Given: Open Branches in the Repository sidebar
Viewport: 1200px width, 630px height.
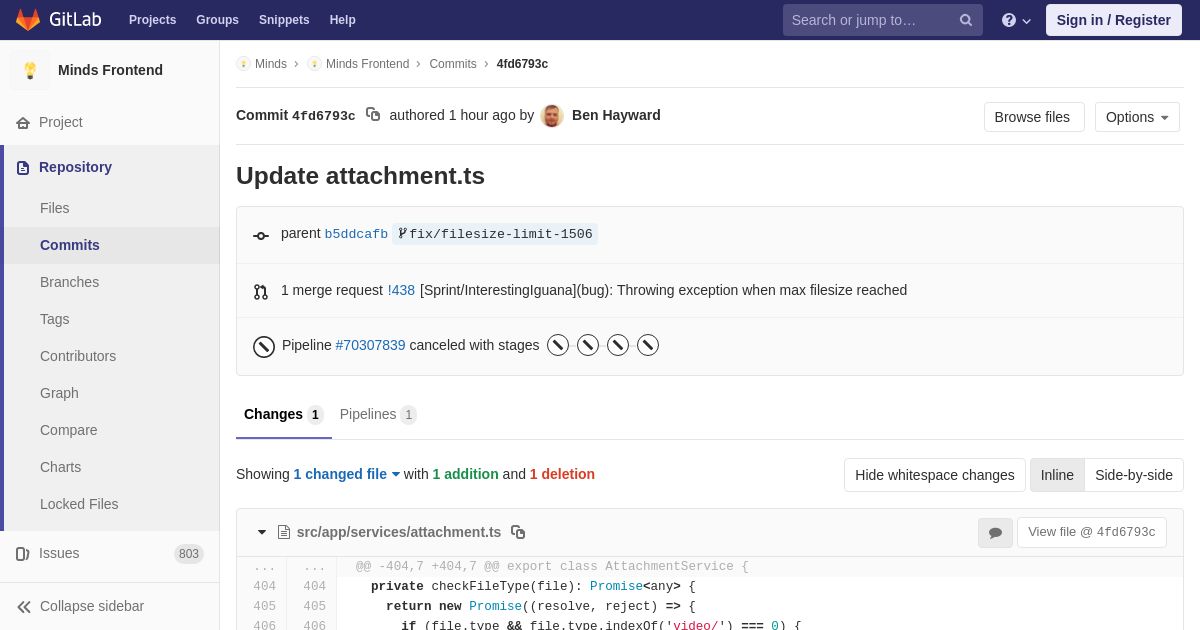Looking at the screenshot, I should click(x=70, y=282).
